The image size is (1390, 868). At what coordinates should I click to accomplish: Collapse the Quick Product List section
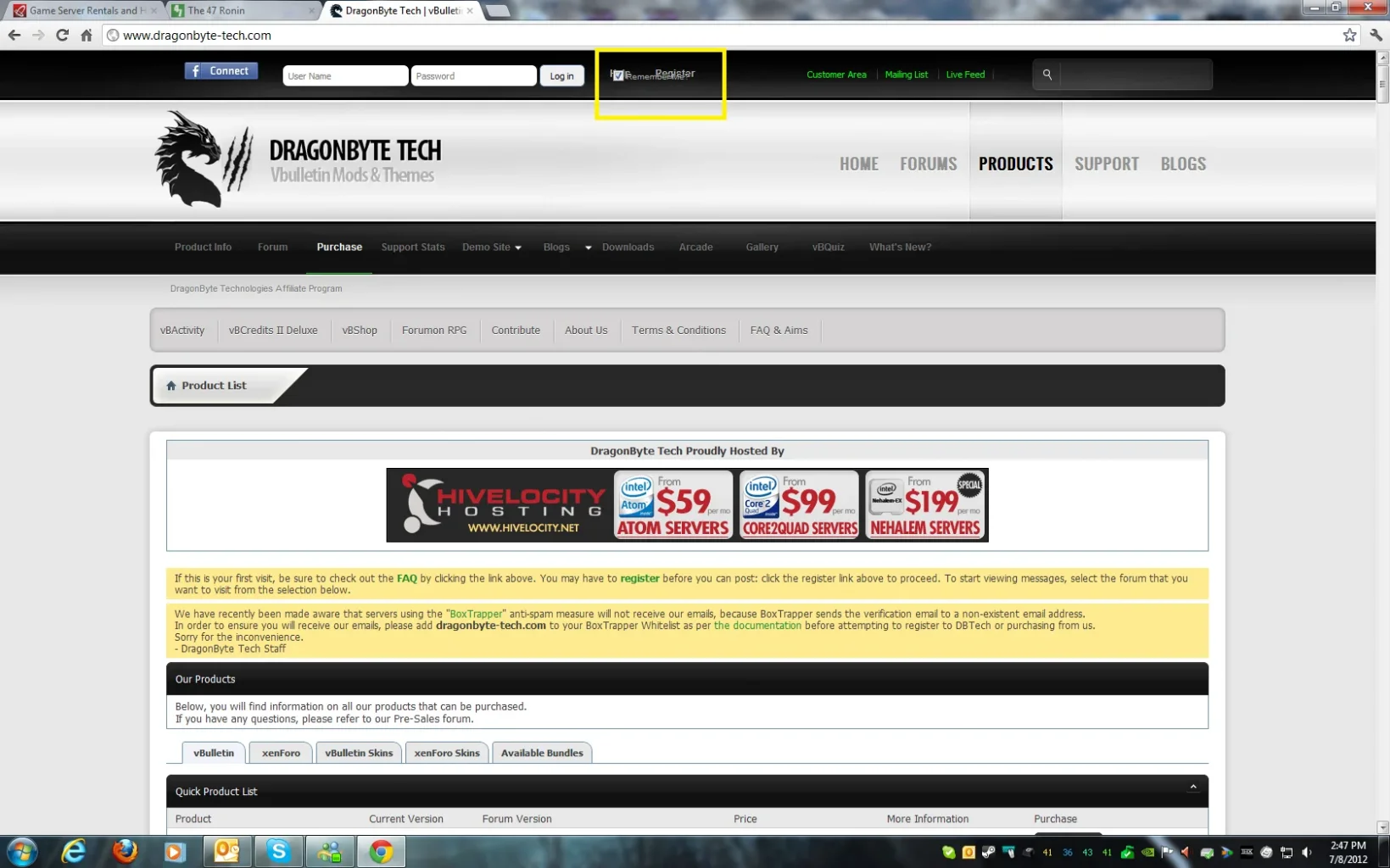click(x=1192, y=787)
